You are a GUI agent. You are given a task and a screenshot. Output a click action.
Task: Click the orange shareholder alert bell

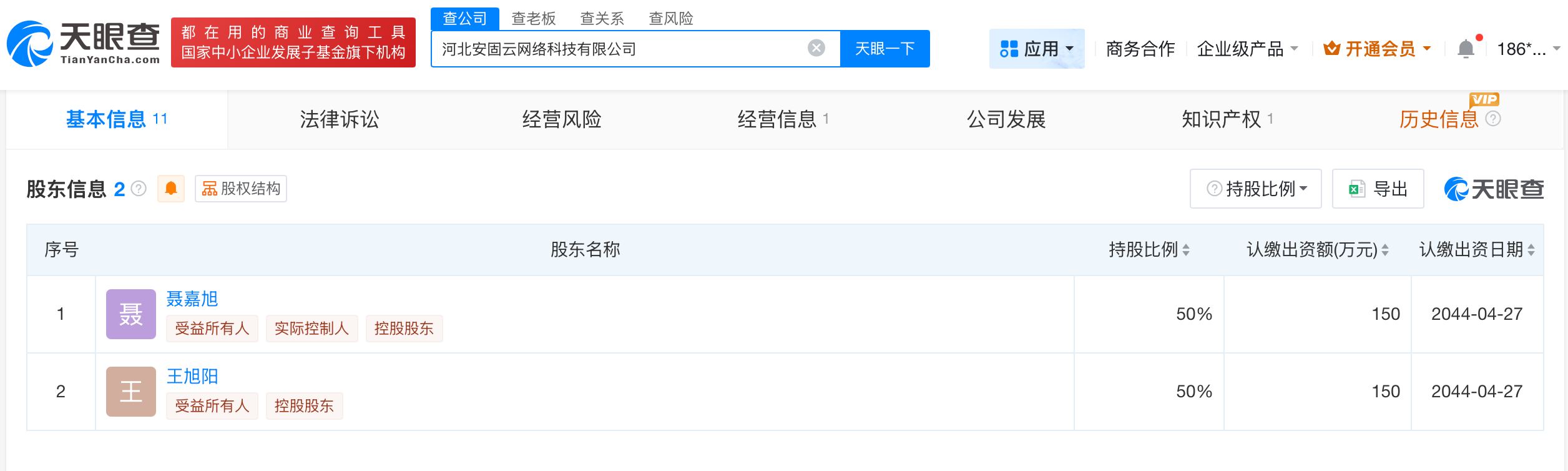coord(170,189)
